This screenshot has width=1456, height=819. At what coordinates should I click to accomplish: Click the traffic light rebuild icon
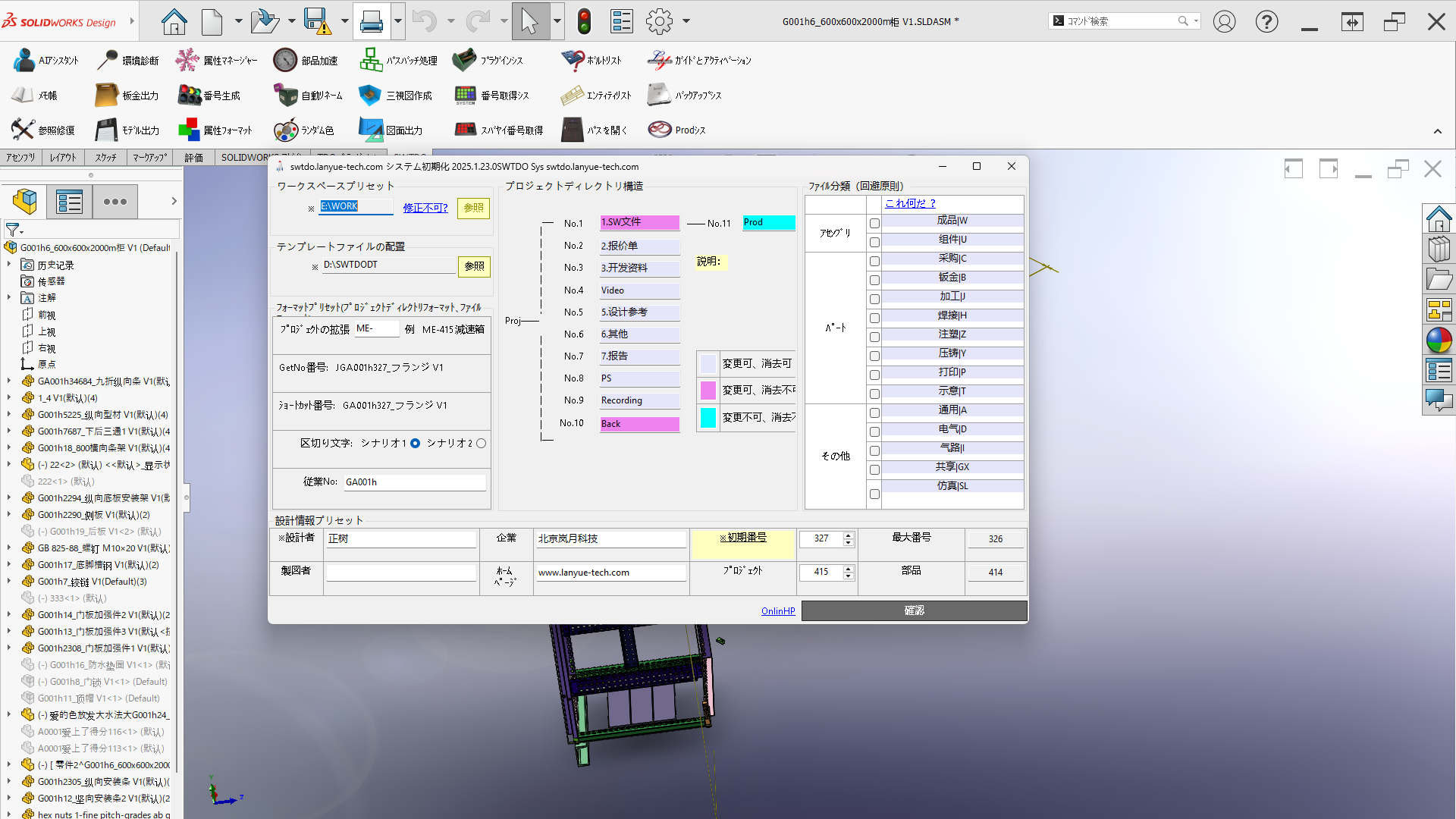click(583, 21)
